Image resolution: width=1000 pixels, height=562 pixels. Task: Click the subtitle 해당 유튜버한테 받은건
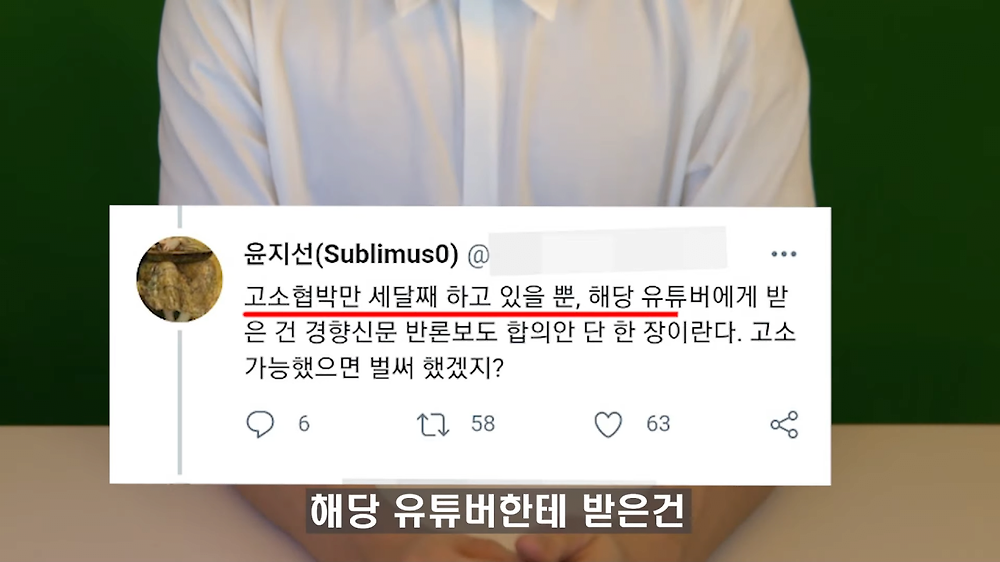pos(497,510)
